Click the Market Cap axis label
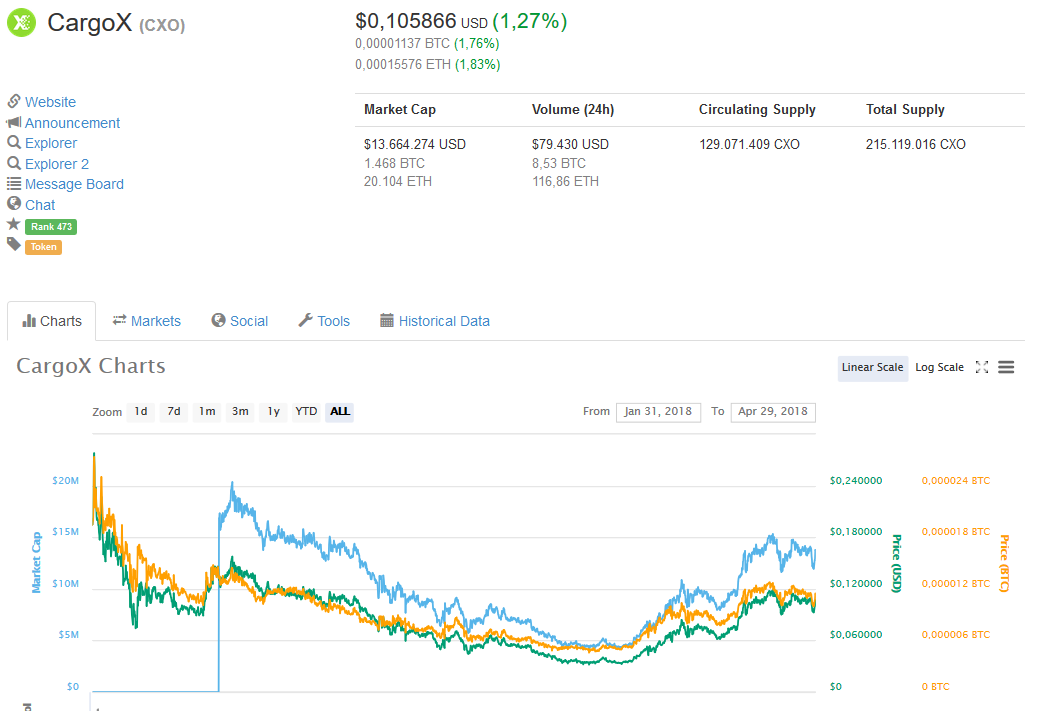The width and height of the screenshot is (1040, 711). pyautogui.click(x=36, y=562)
